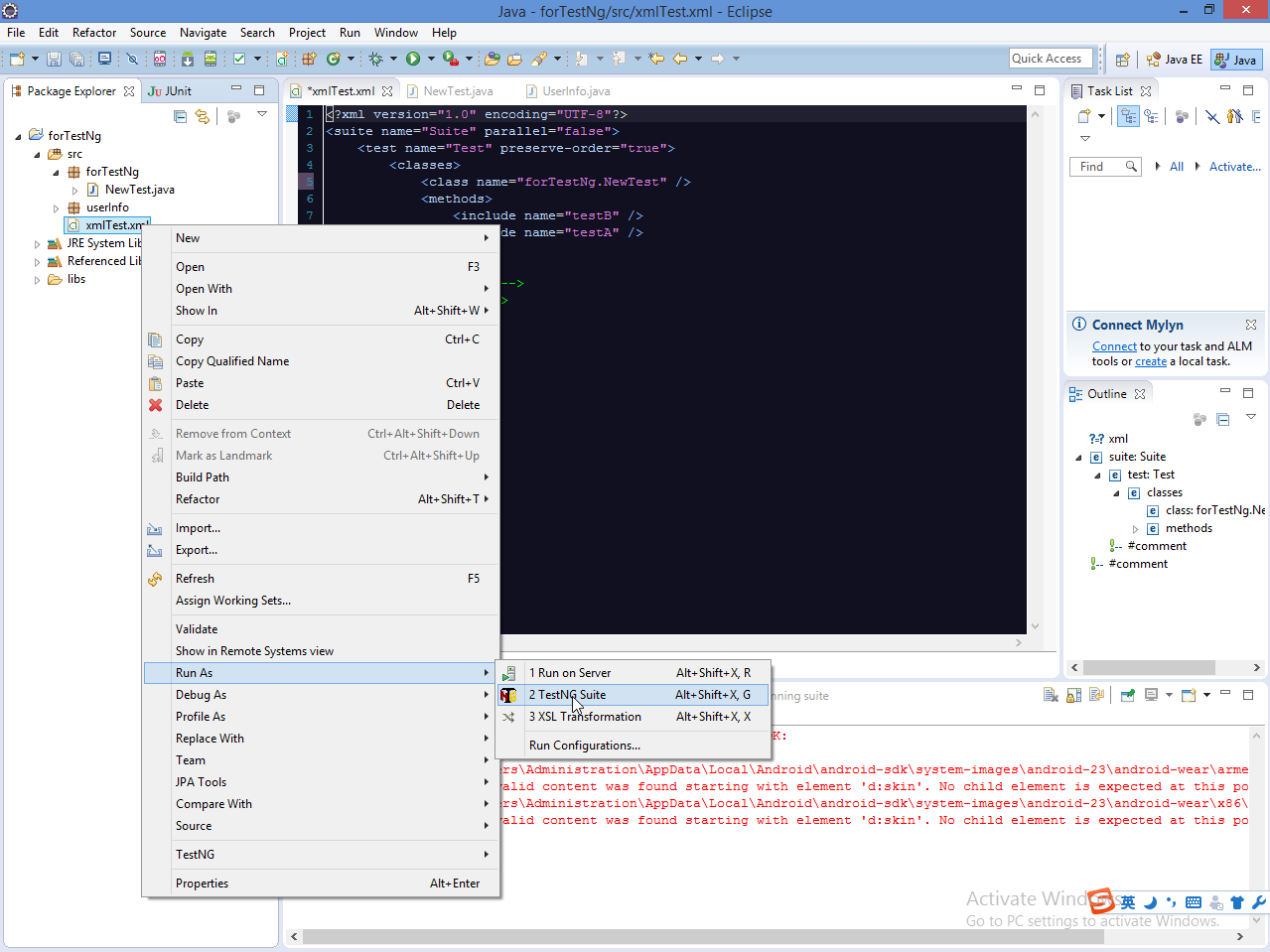Toggle Word Wrap in Console
Screen dimensions: 1270x952
1096,695
